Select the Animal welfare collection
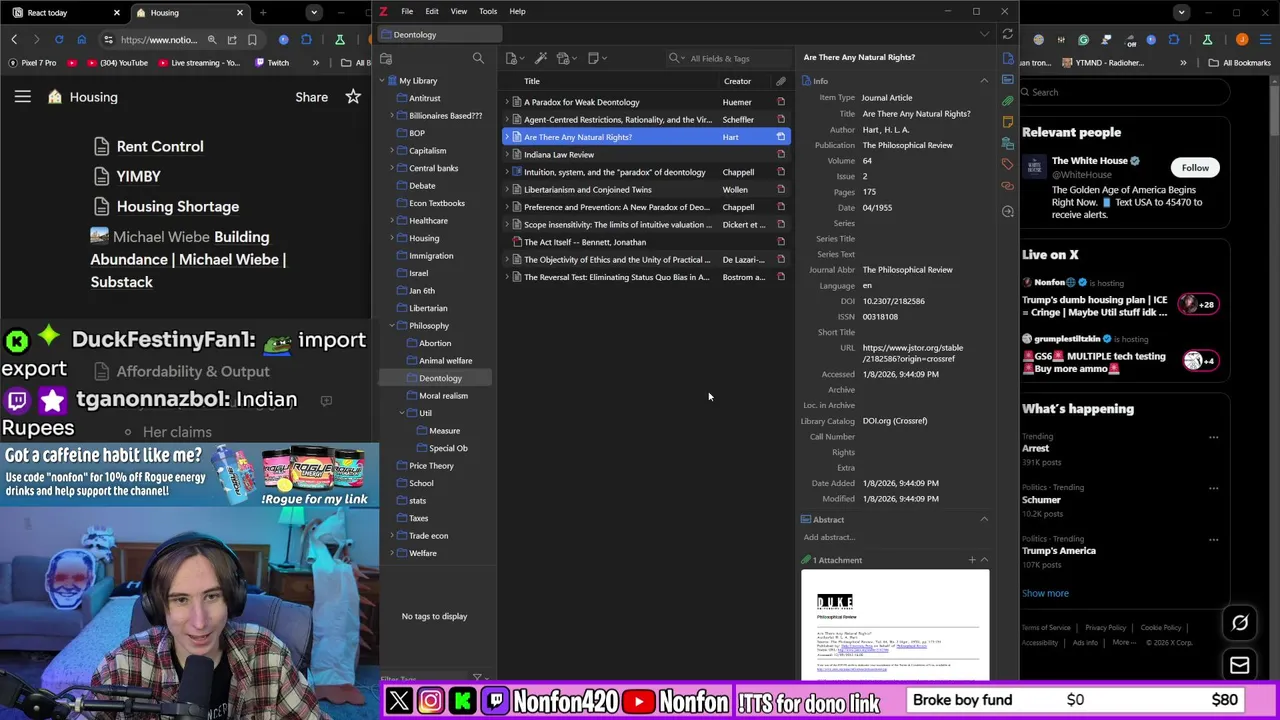This screenshot has width=1280, height=720. coord(445,361)
